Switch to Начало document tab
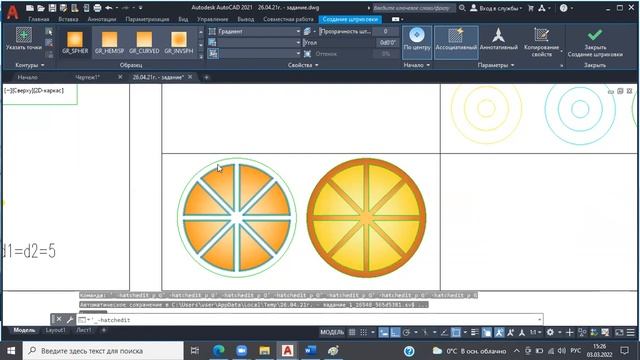Screen dimensions: 640x360 pos(28,77)
